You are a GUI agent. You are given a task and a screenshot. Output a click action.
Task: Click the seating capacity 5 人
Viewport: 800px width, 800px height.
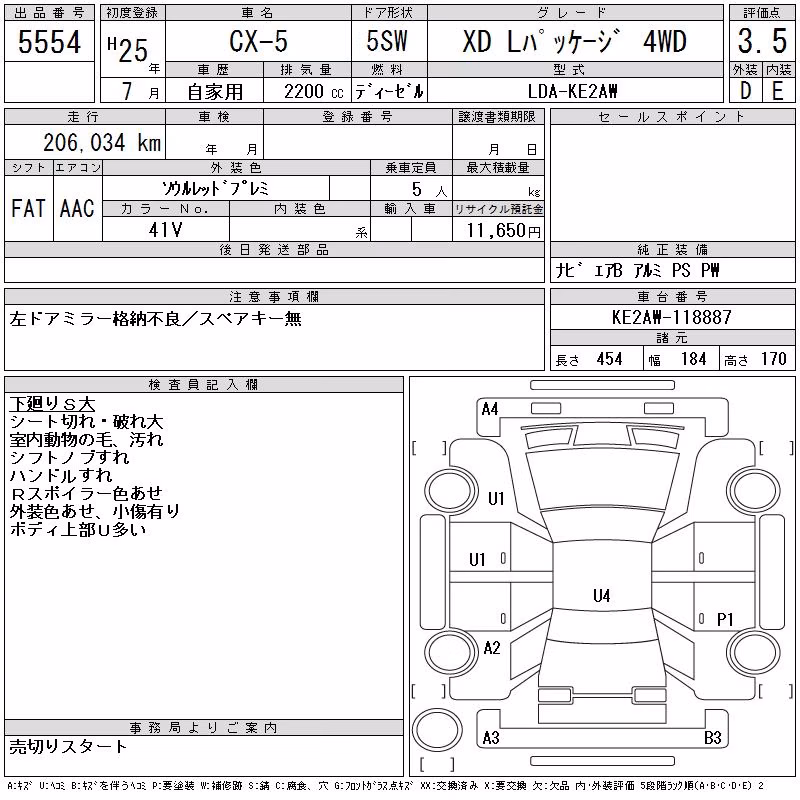[x=429, y=190]
